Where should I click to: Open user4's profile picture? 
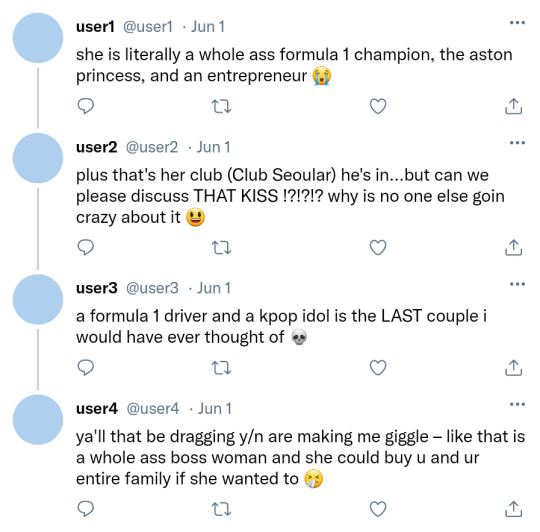[38, 420]
